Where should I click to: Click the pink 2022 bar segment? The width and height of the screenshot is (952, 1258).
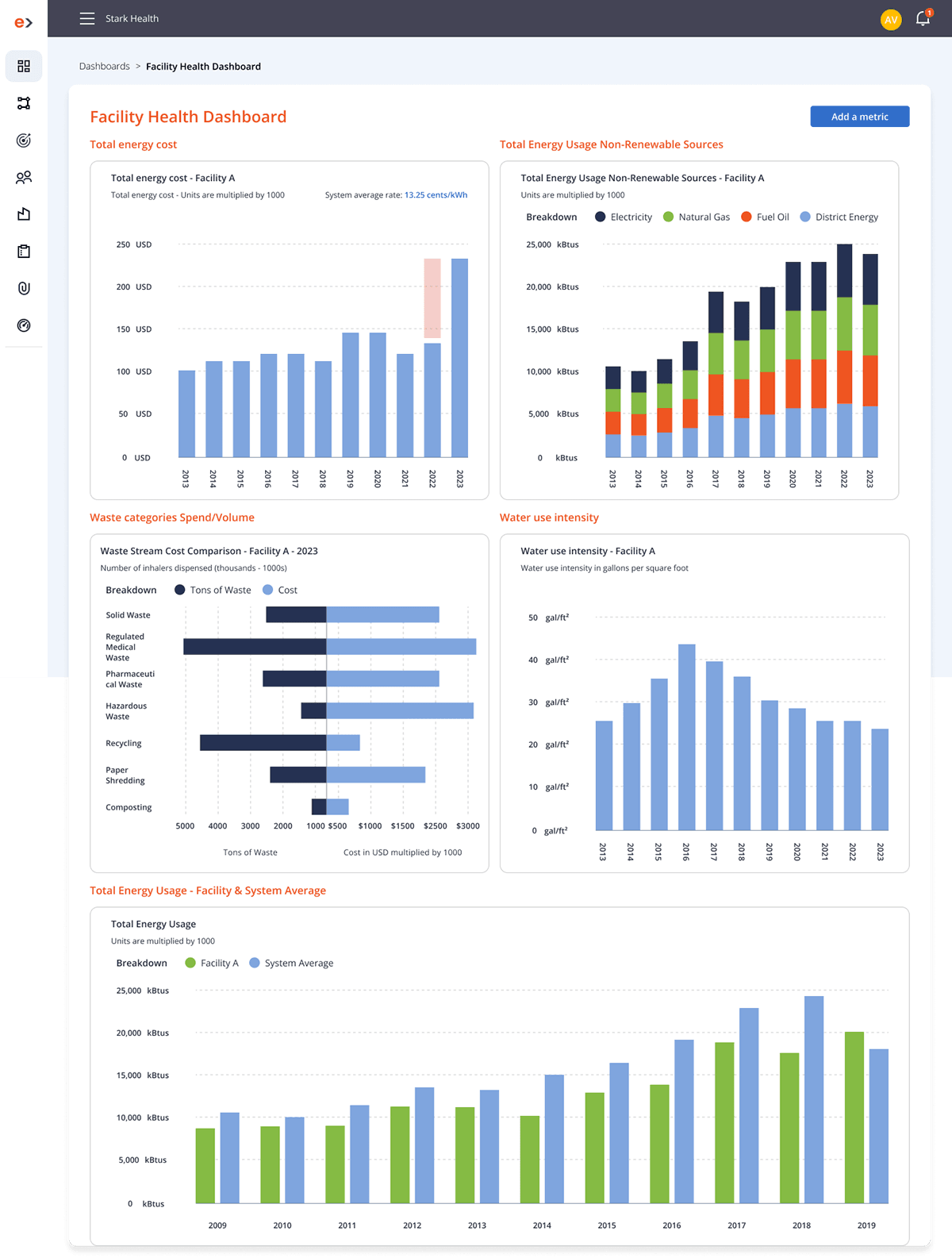[432, 298]
